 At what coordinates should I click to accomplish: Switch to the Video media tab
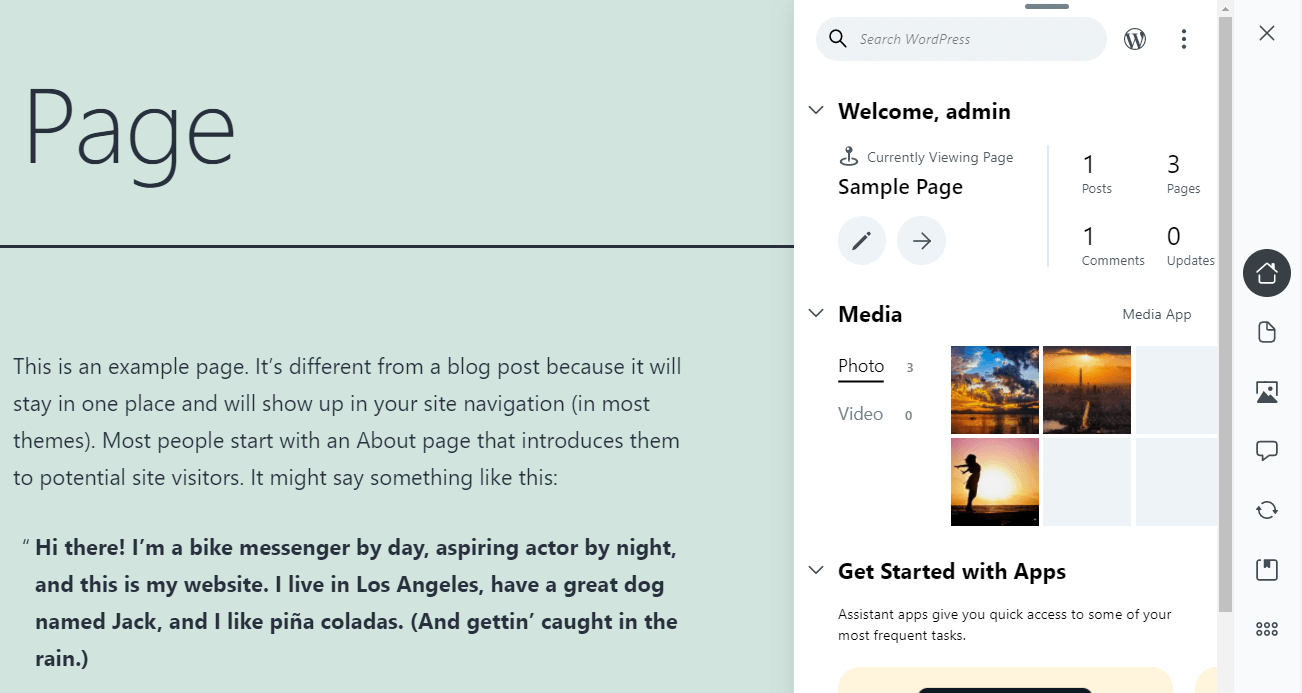click(860, 414)
